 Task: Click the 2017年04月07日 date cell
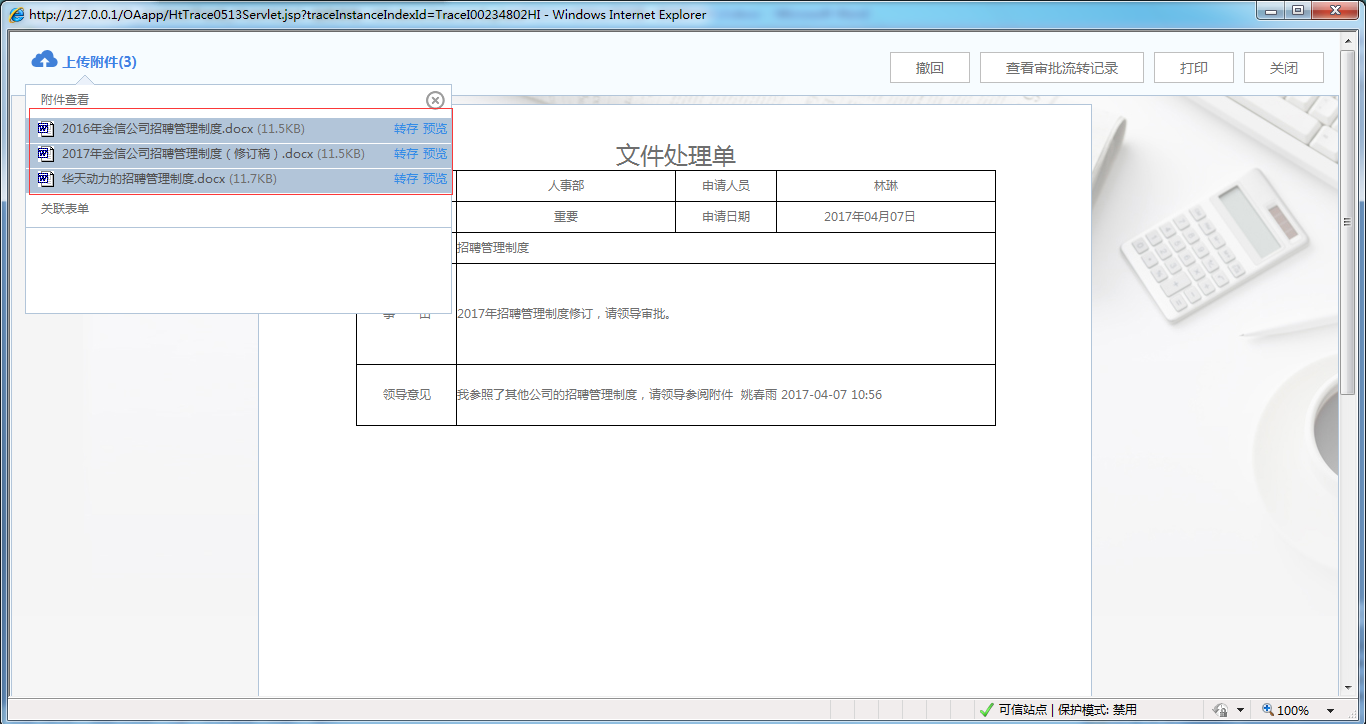(x=886, y=217)
